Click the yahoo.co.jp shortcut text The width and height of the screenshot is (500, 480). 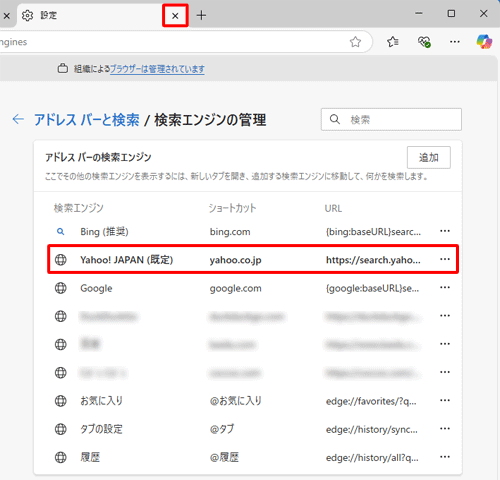(235, 260)
